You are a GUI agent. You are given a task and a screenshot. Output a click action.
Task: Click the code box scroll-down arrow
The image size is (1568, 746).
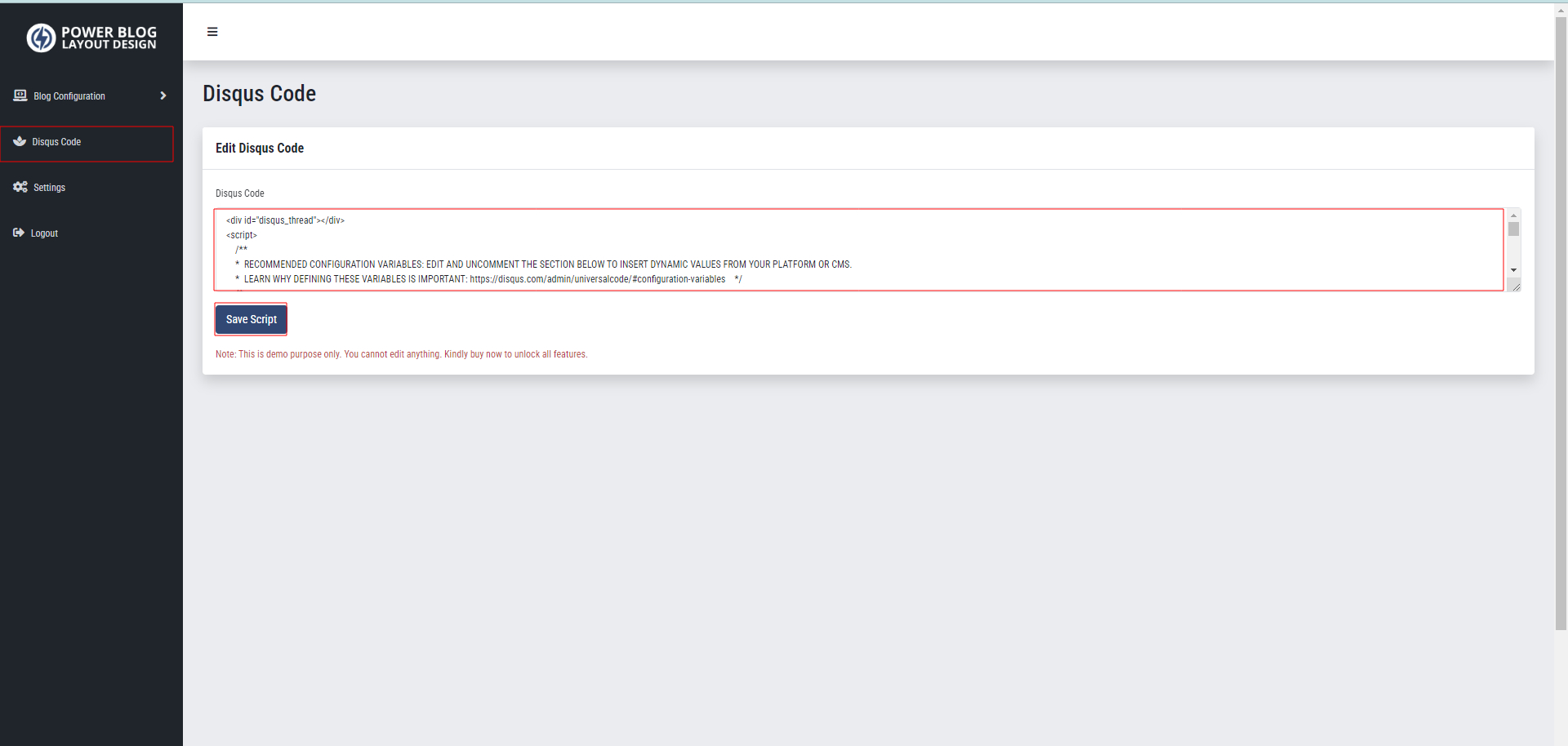pos(1513,270)
